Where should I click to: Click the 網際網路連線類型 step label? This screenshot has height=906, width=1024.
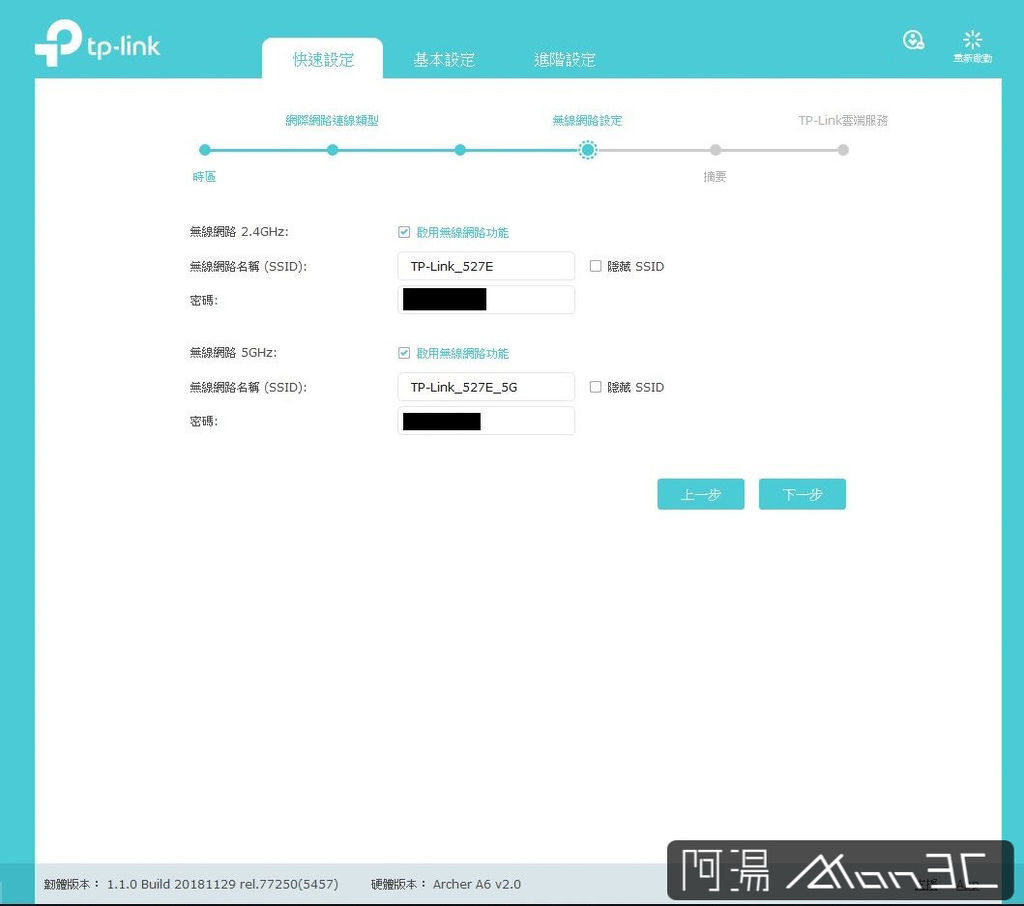pos(332,120)
